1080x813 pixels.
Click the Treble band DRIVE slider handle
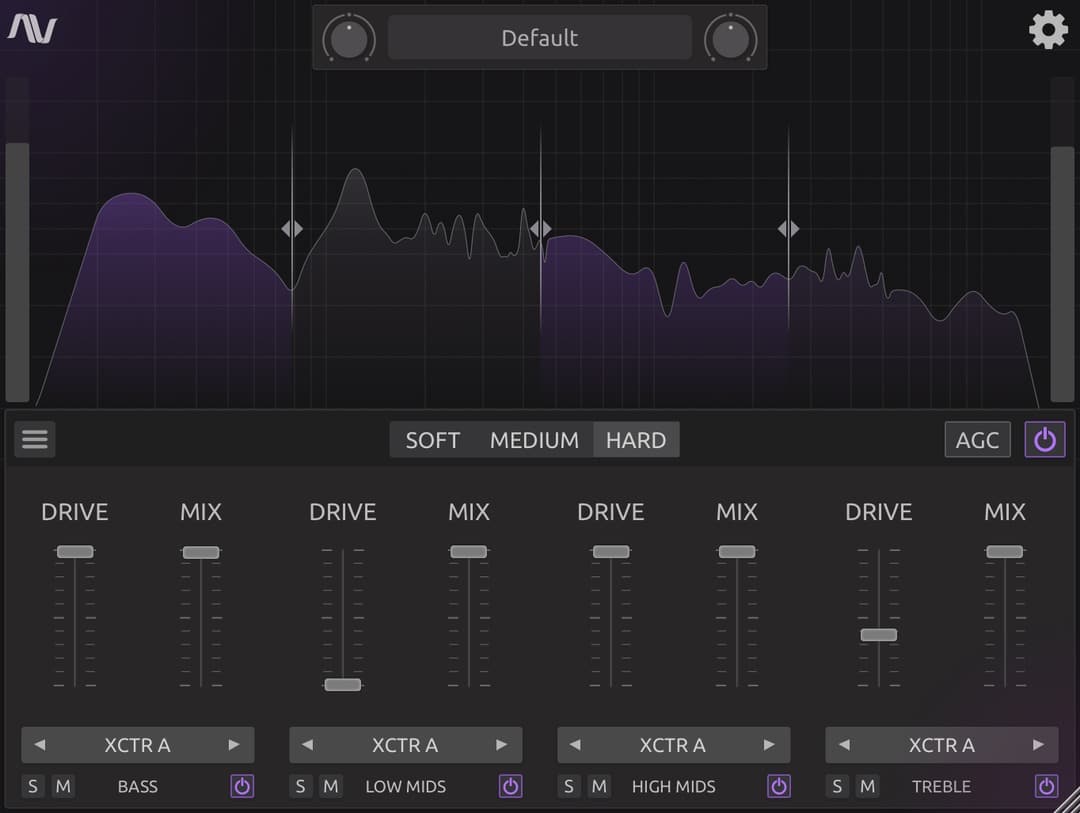click(878, 634)
